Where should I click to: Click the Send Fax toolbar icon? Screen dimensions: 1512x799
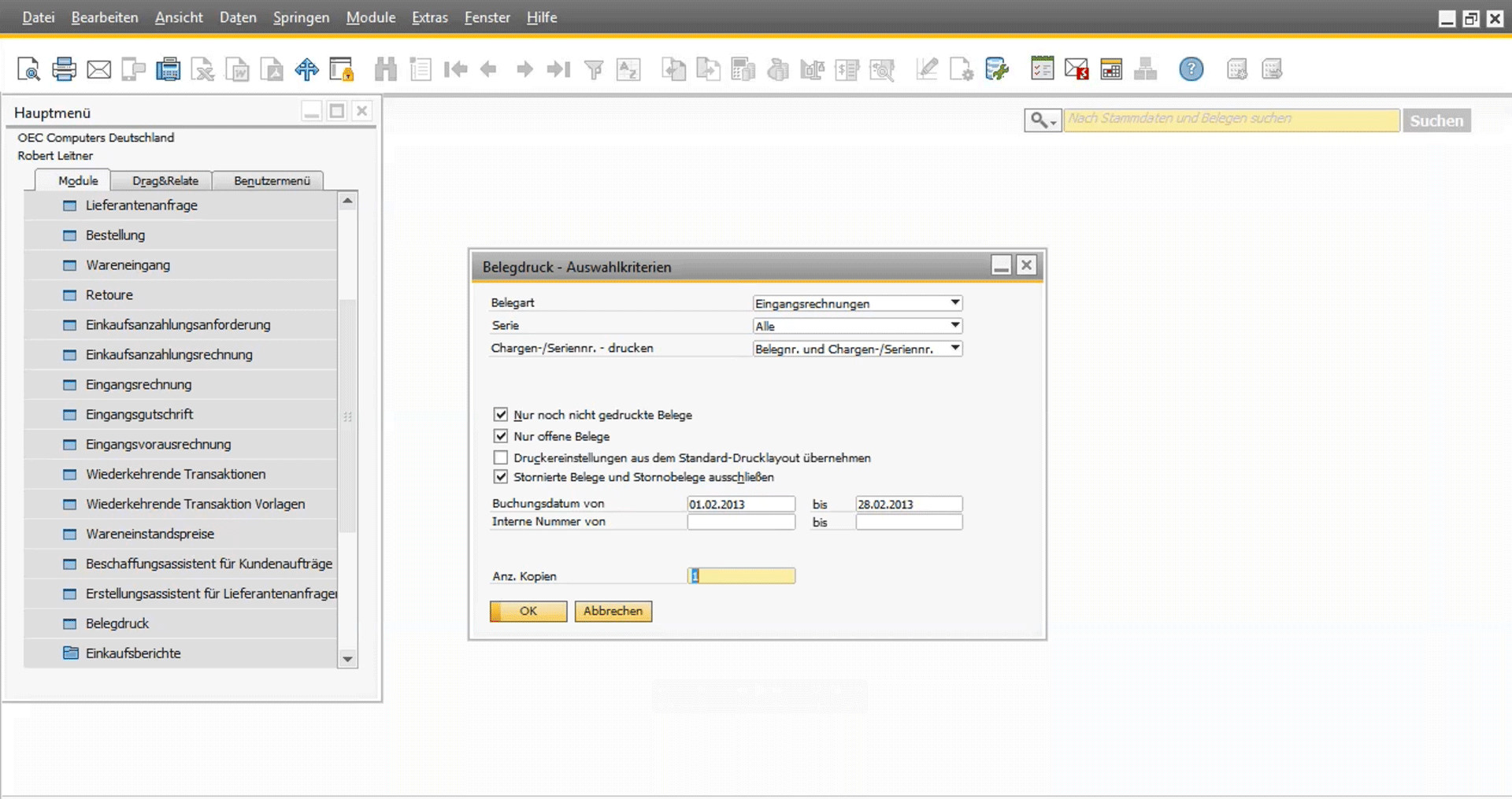[x=168, y=69]
